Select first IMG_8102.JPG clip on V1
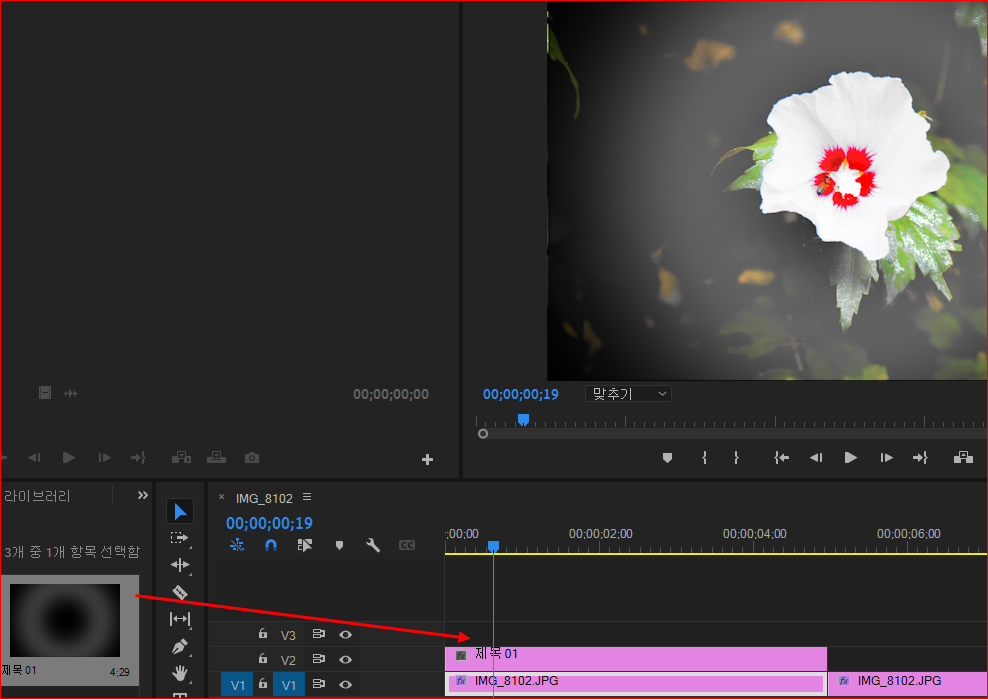Image resolution: width=988 pixels, height=699 pixels. coord(636,684)
